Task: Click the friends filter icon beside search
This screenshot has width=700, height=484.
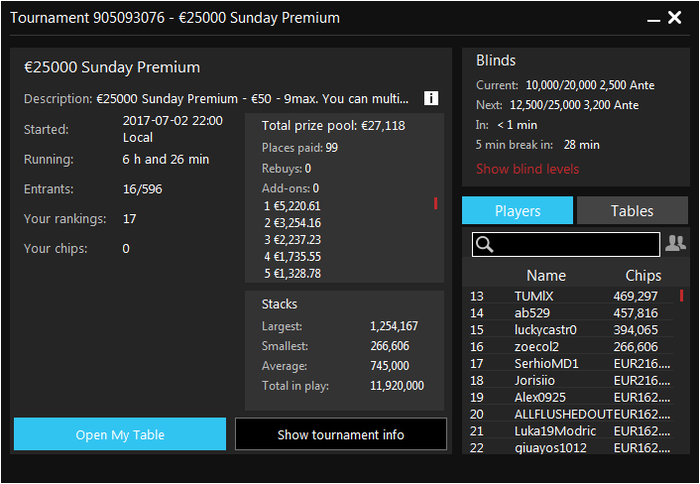Action: [675, 244]
